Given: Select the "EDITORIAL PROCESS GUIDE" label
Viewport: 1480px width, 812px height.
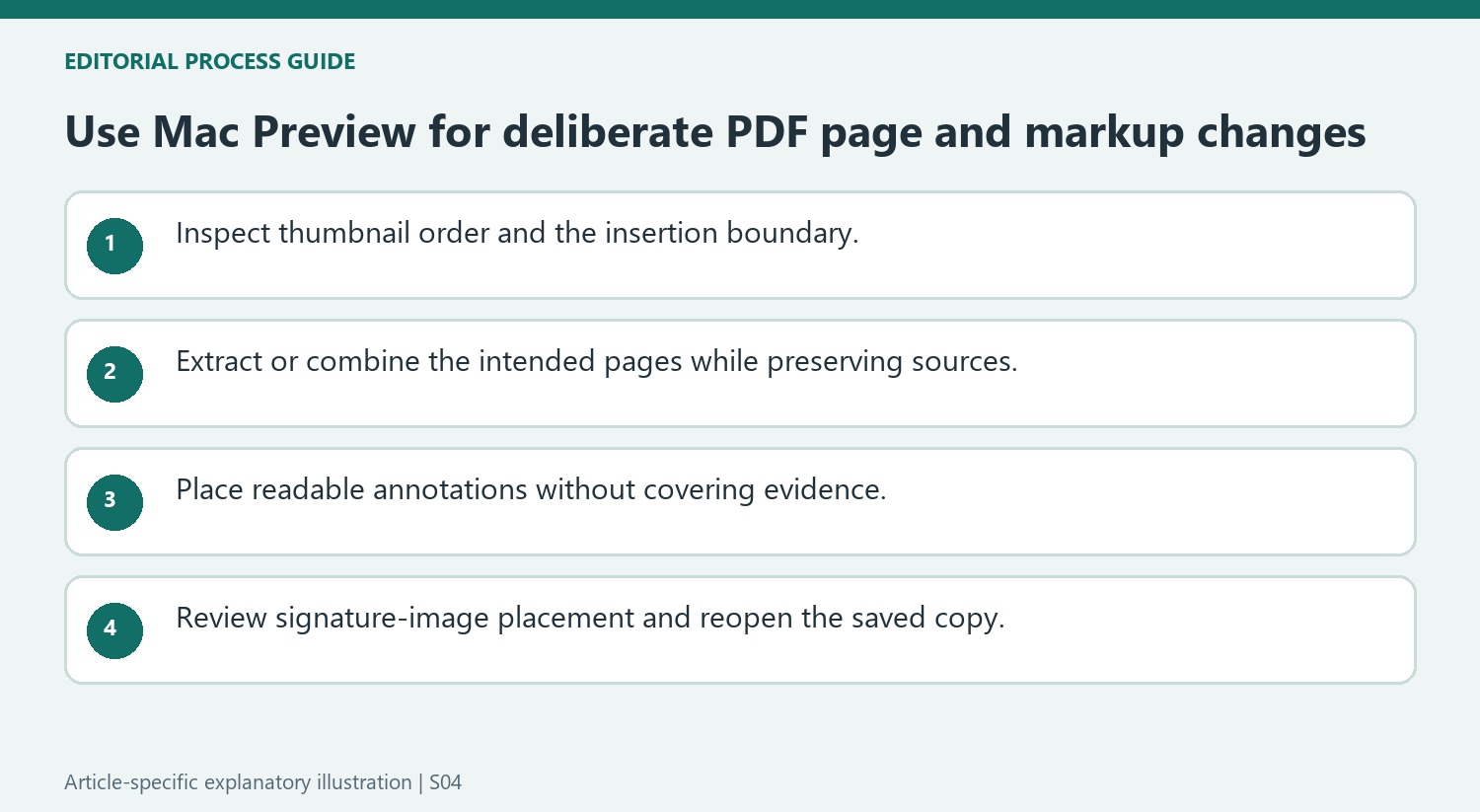Looking at the screenshot, I should (x=210, y=61).
